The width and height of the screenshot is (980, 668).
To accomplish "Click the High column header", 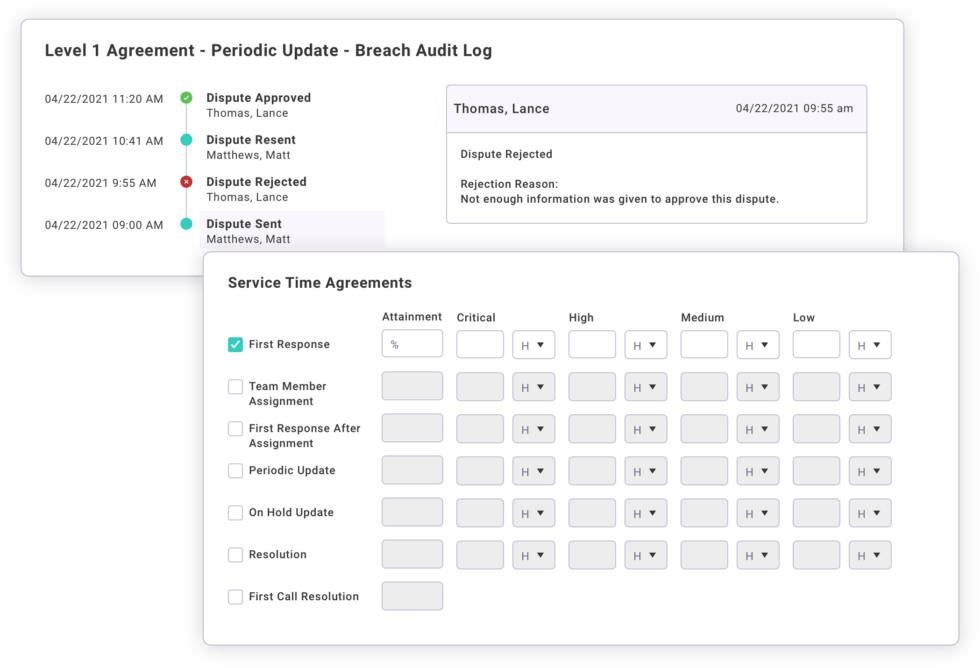I will 581,317.
